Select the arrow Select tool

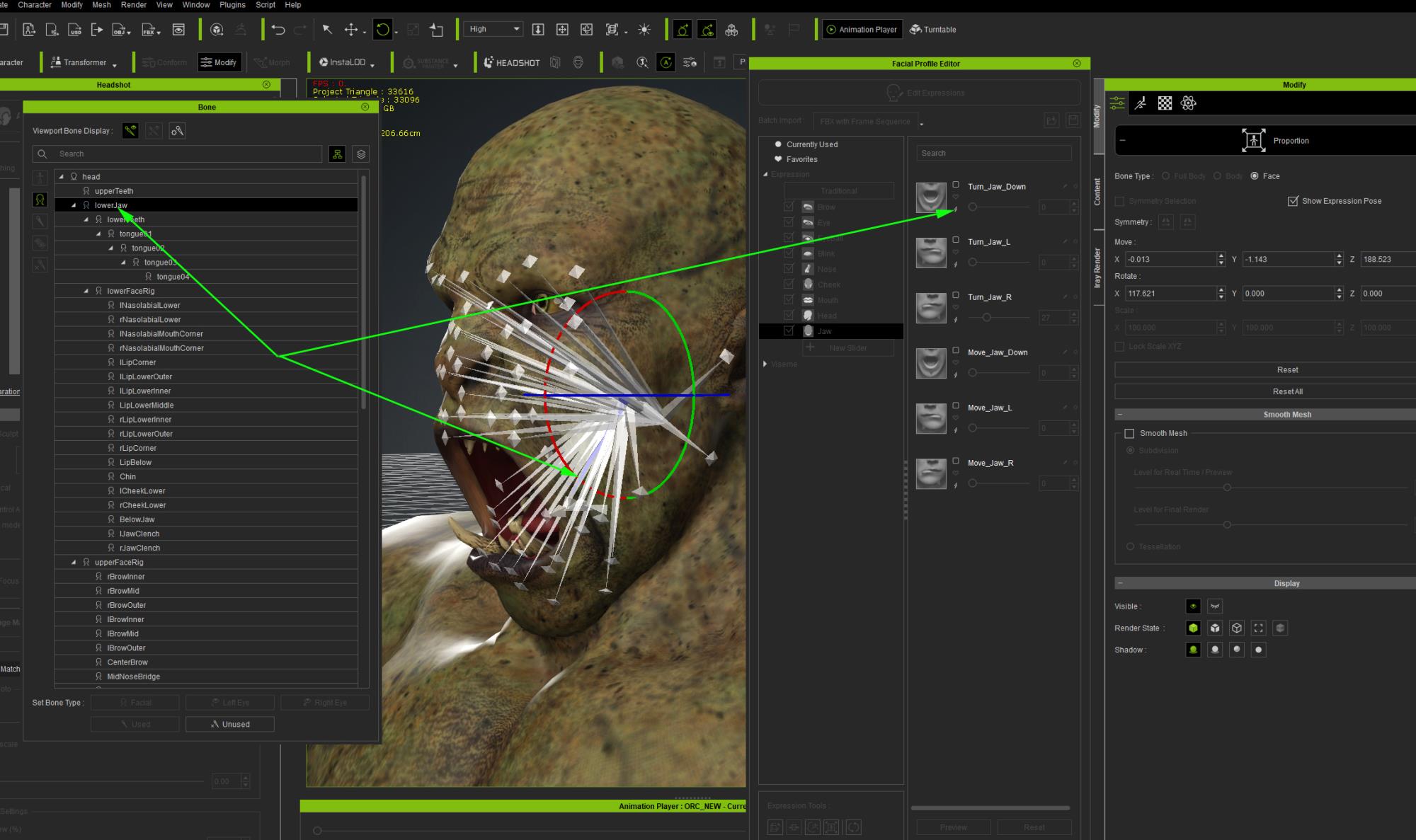coord(327,30)
